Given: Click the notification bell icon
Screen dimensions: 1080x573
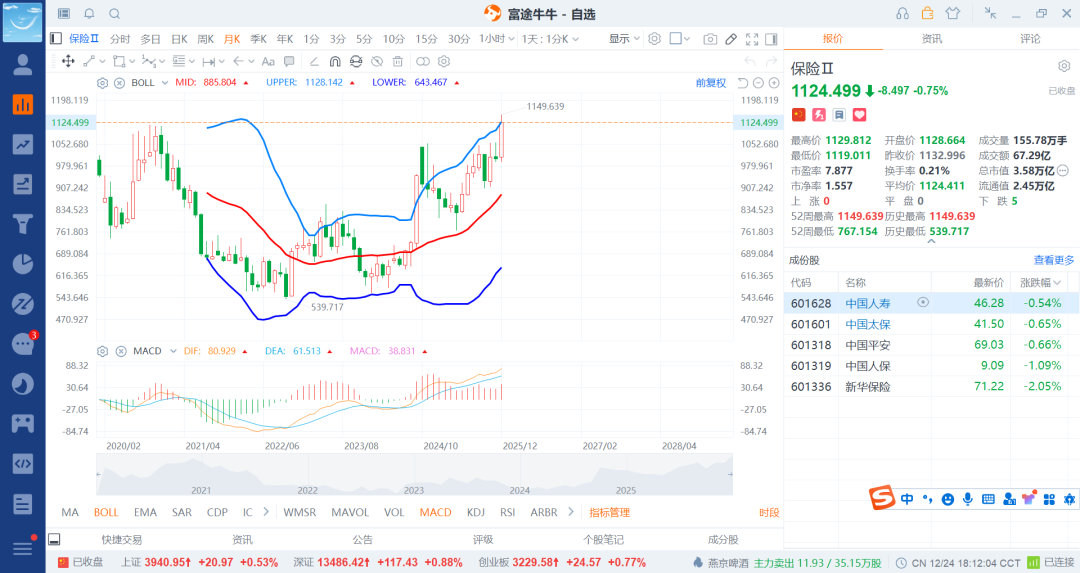Looking at the screenshot, I should point(89,14).
